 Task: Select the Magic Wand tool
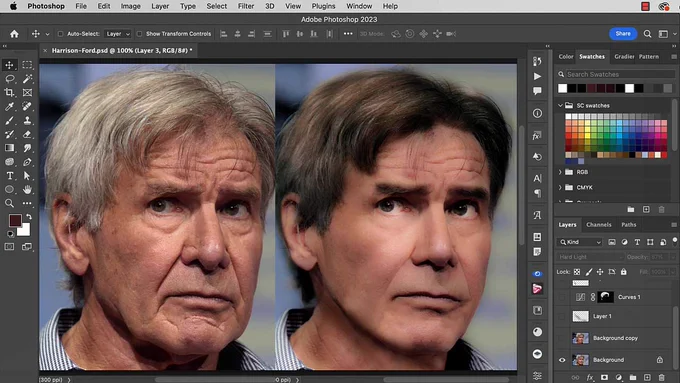click(27, 79)
